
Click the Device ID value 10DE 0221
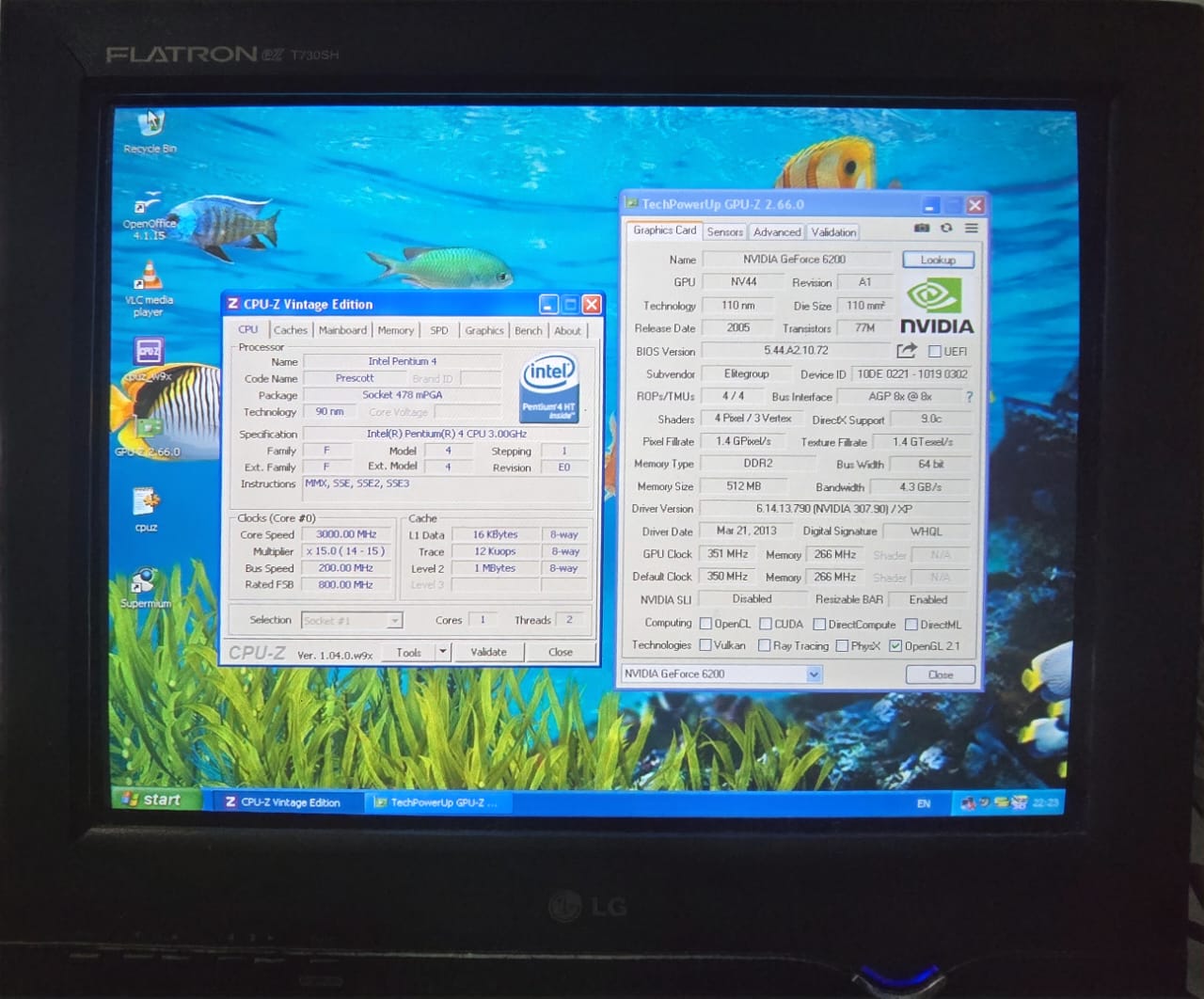click(911, 374)
